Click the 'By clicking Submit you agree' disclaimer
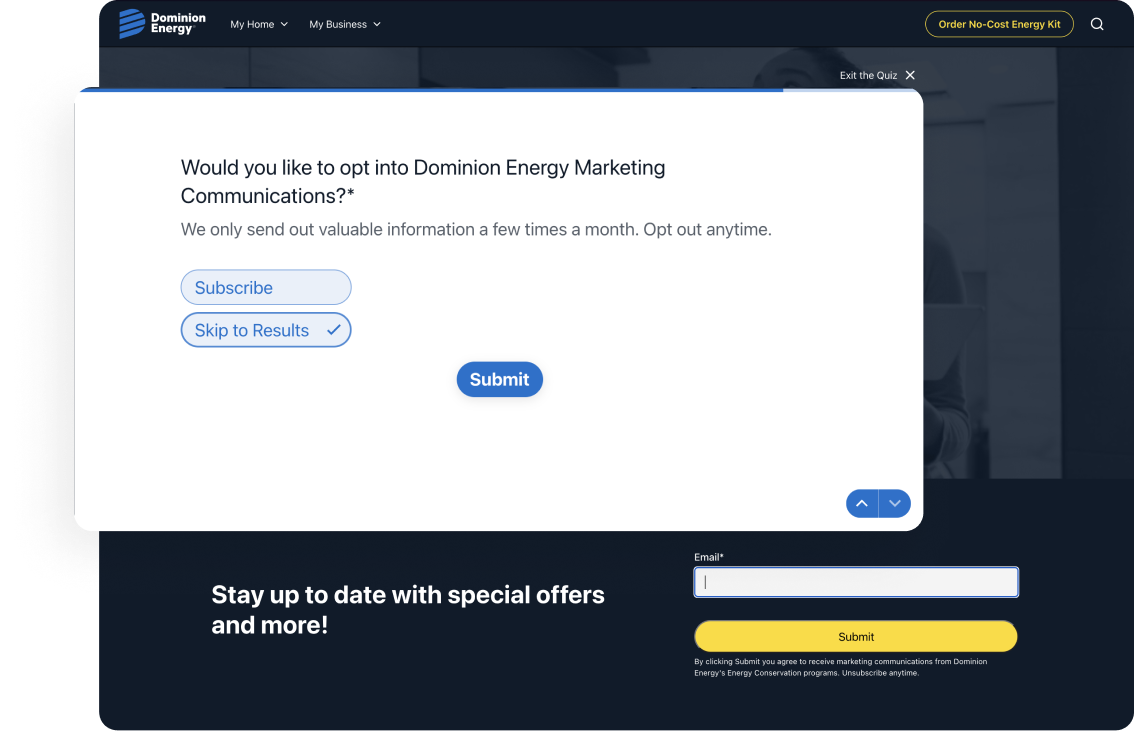 tap(840, 667)
